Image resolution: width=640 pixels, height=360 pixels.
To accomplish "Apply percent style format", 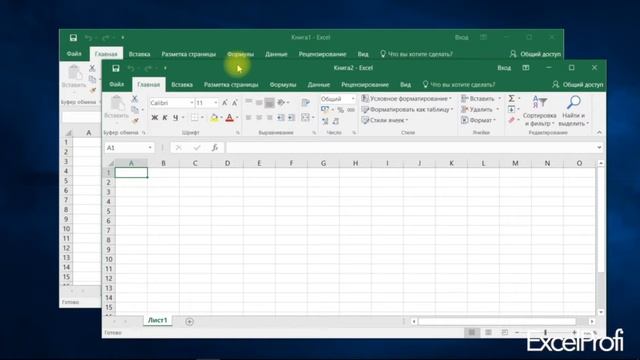I will tap(340, 110).
